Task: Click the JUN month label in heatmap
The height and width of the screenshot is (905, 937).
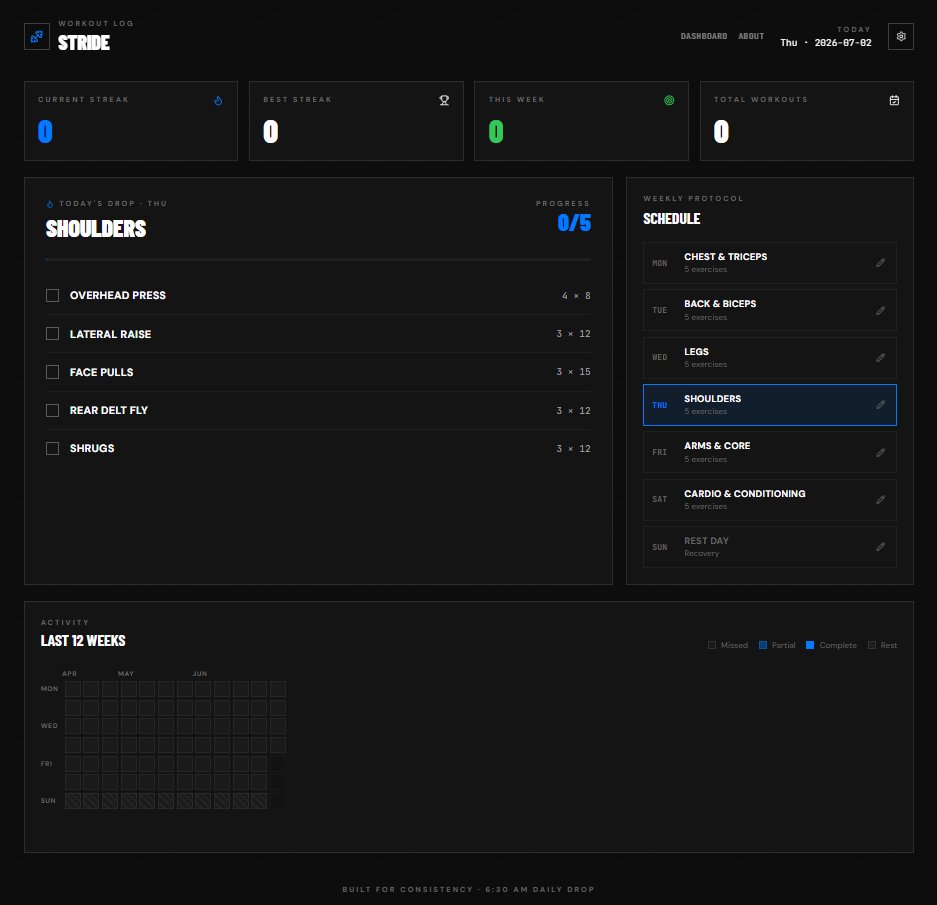Action: coord(200,674)
